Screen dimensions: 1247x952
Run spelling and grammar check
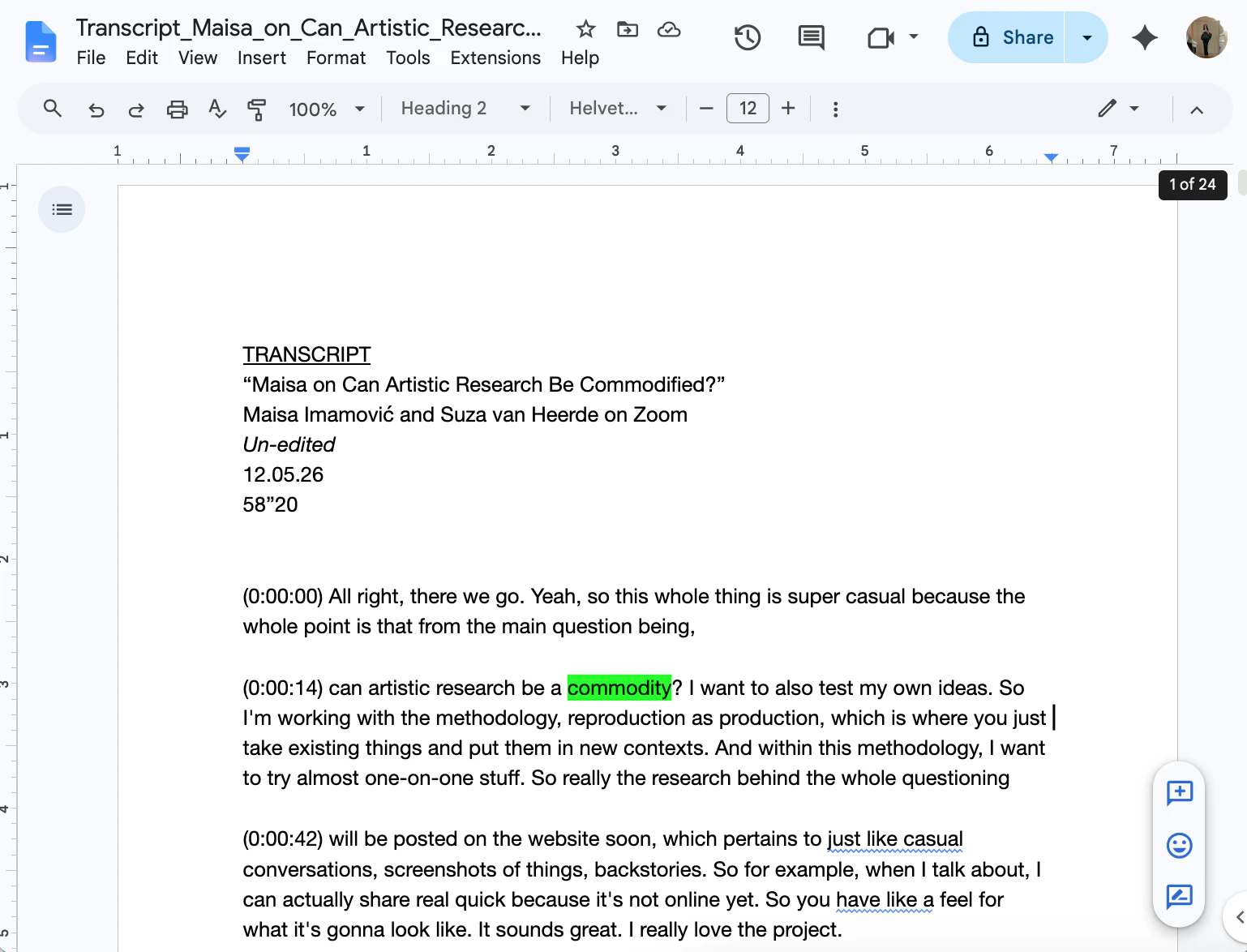coord(216,109)
